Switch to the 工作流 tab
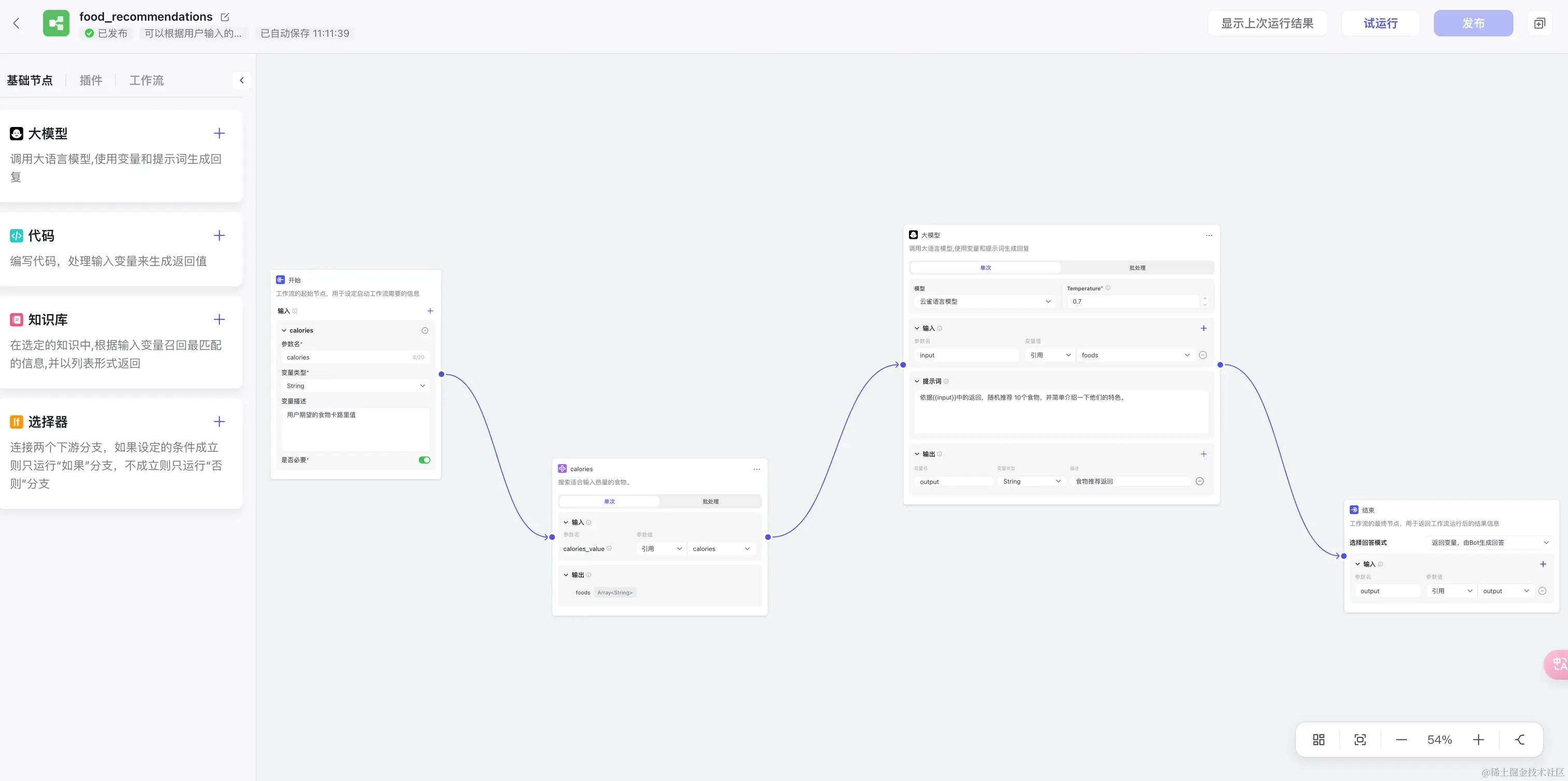This screenshot has height=781, width=1568. [146, 80]
